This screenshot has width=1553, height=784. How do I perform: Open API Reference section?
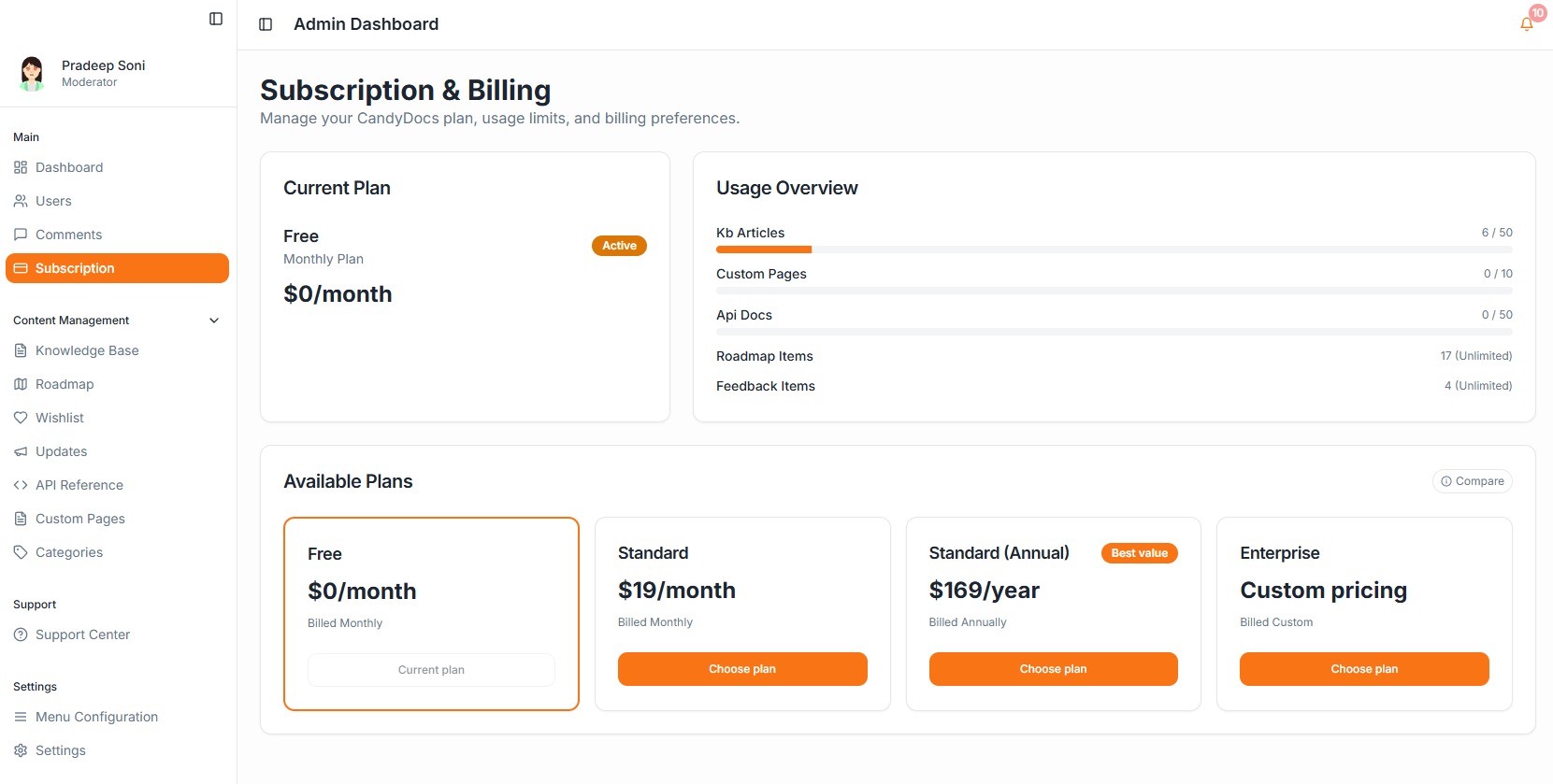pyautogui.click(x=79, y=485)
